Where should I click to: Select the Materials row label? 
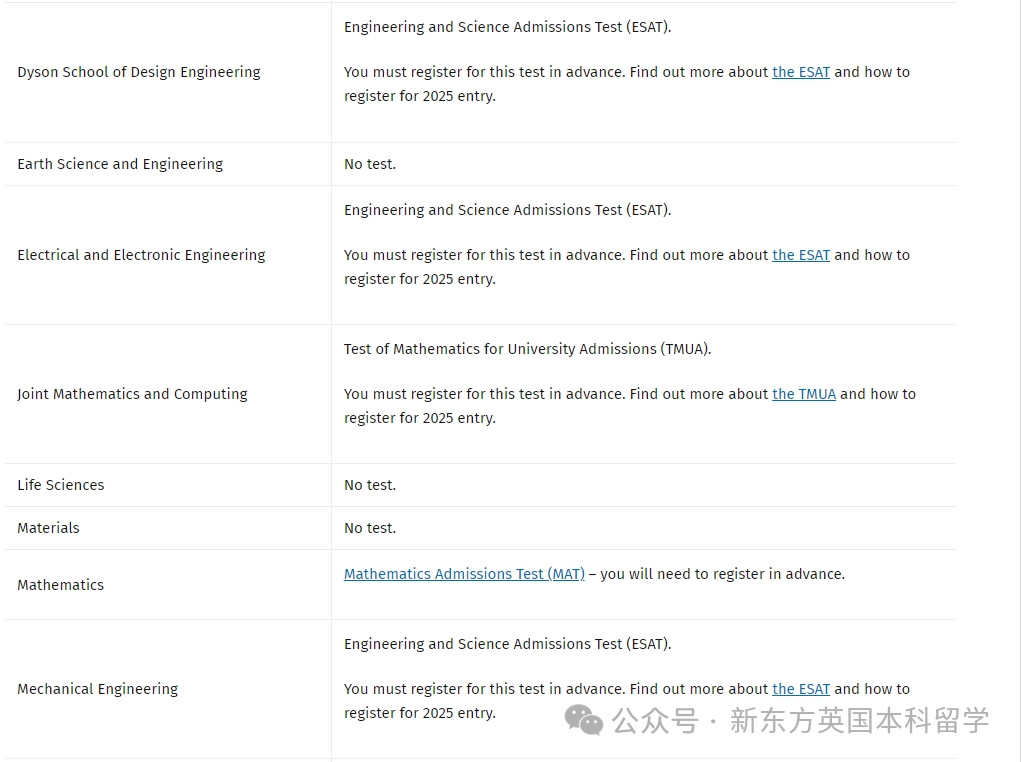tap(48, 529)
